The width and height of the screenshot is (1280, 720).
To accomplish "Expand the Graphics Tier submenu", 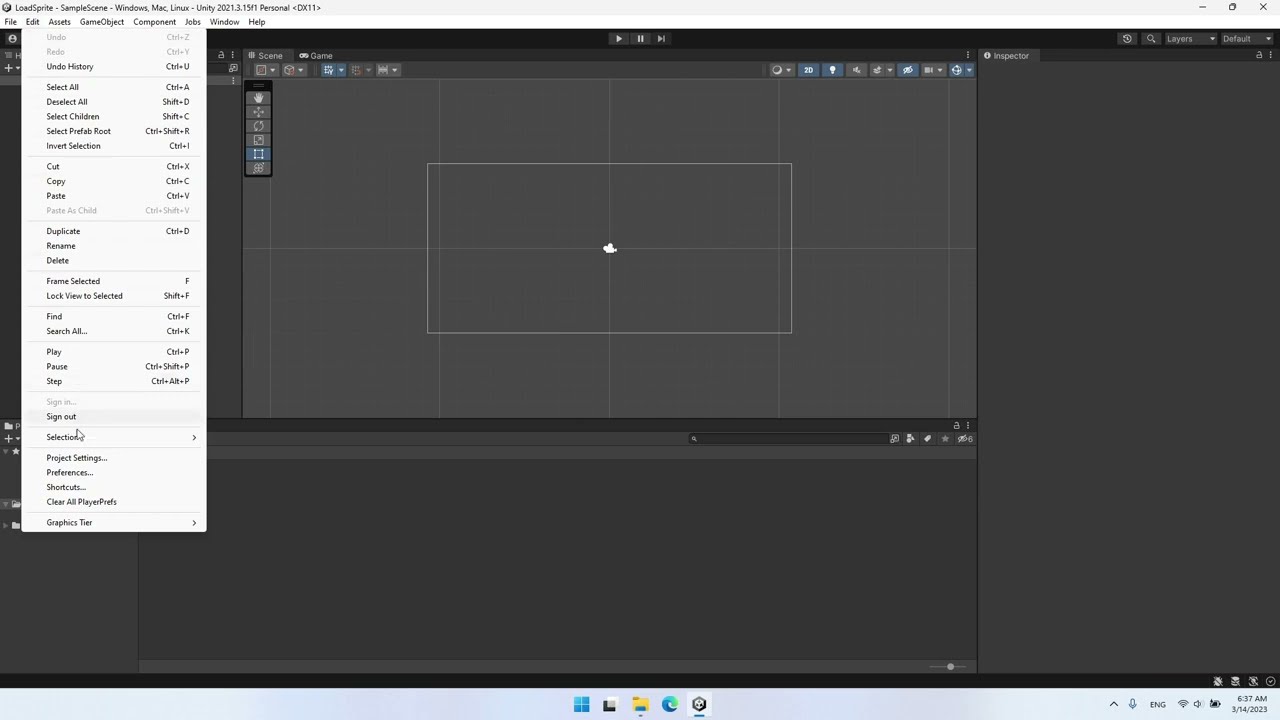I will 114,523.
